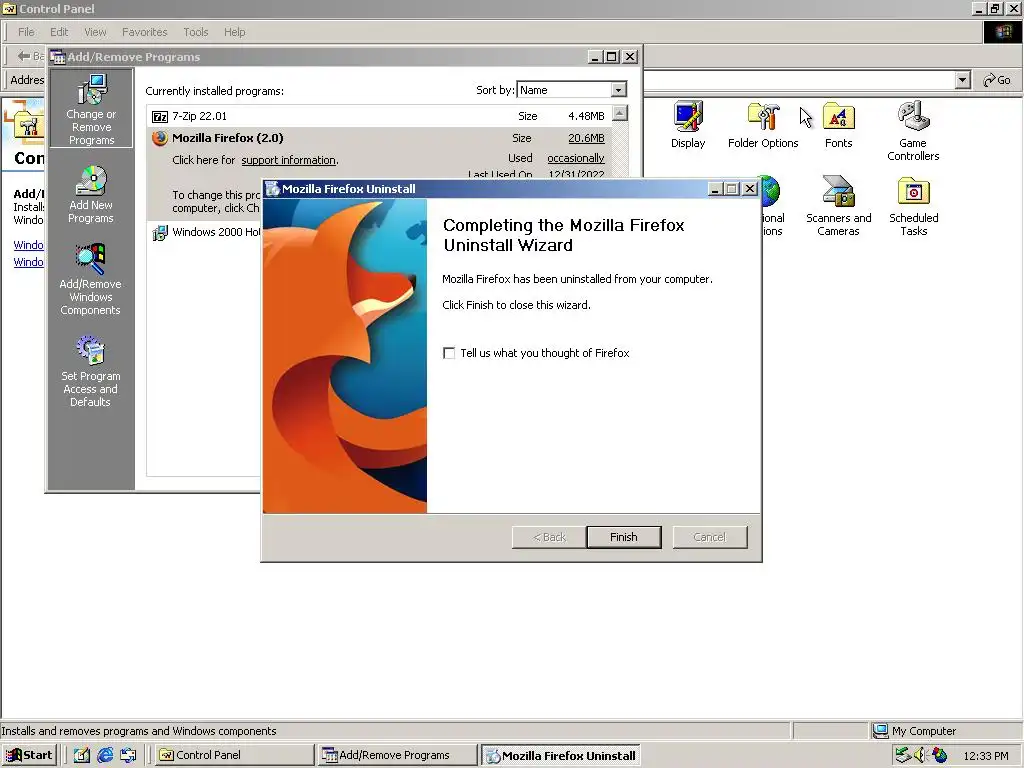Click Finish in the Firefox Uninstall wizard
Viewport: 1024px width, 768px height.
[624, 537]
